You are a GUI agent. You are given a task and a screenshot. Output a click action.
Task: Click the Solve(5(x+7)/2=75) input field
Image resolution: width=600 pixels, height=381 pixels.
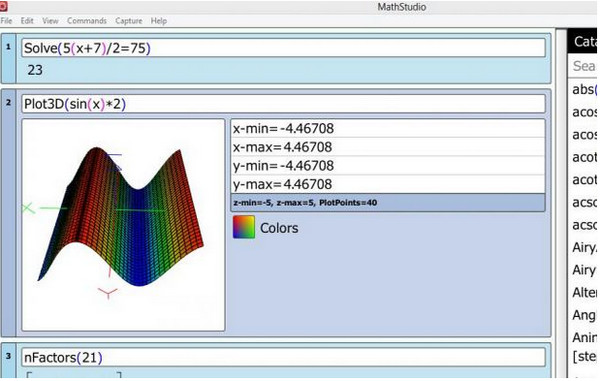point(283,48)
